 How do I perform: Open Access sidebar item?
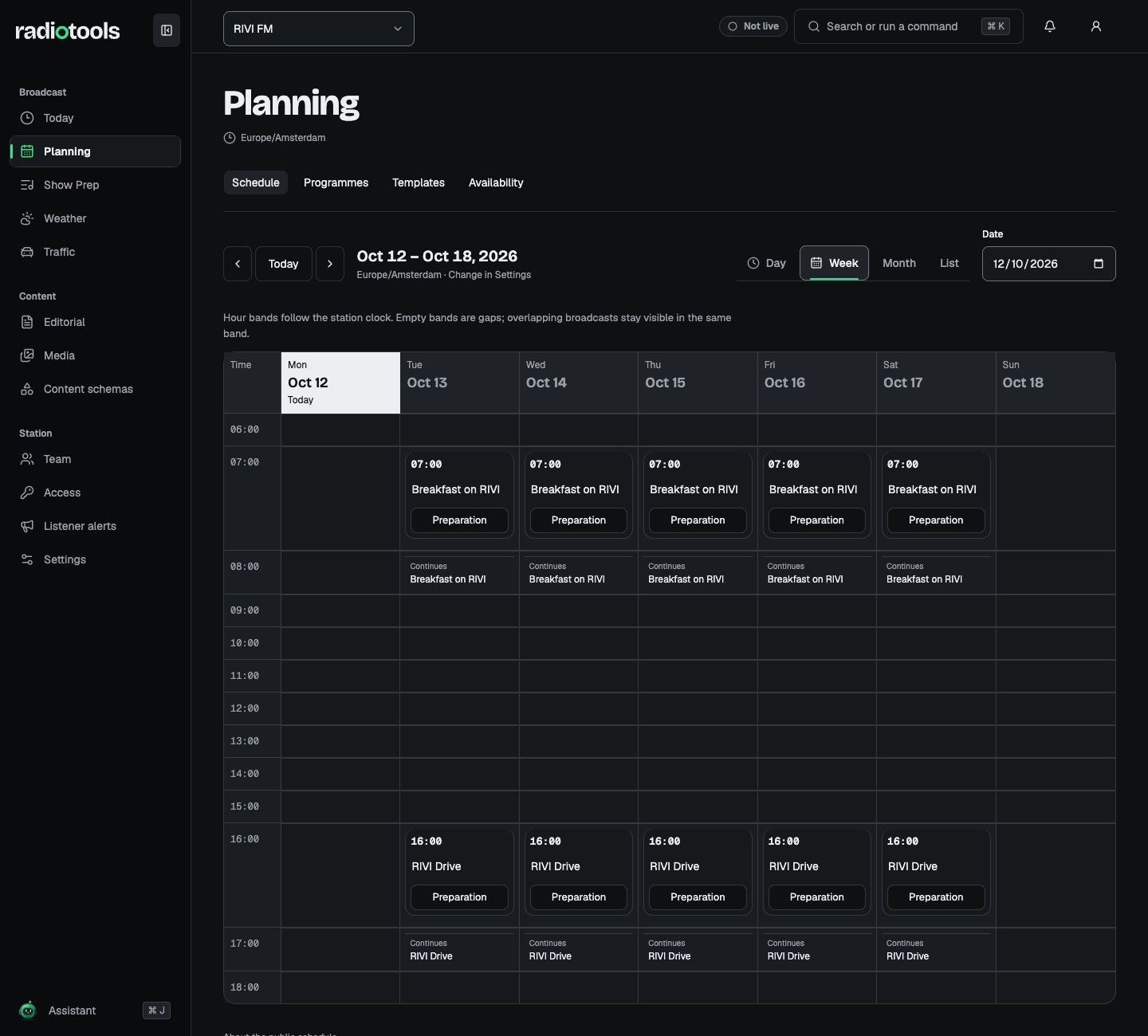95,492
